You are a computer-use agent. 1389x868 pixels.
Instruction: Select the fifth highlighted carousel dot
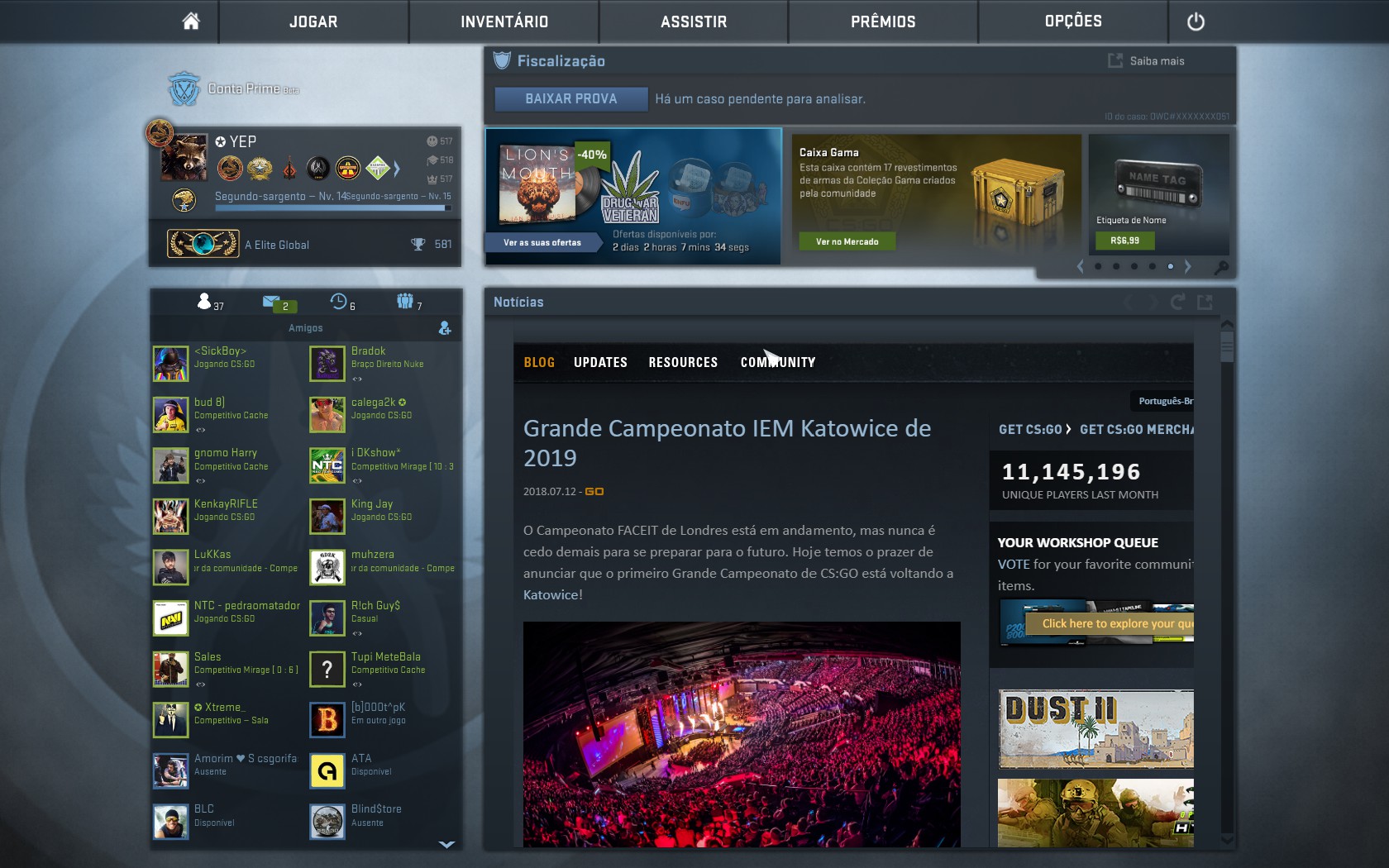[x=1171, y=266]
